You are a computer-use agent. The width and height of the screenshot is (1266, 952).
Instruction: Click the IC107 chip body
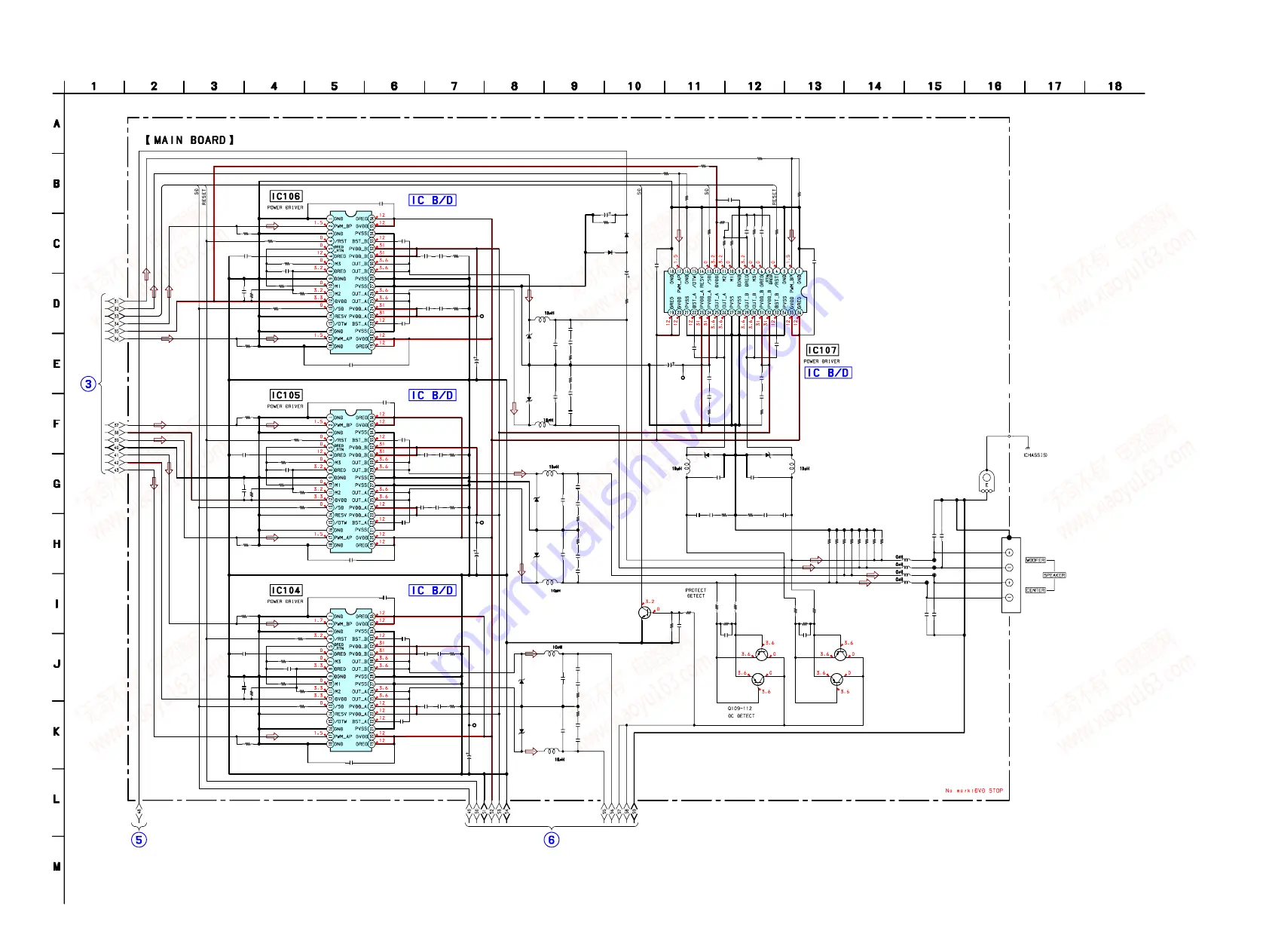point(735,292)
